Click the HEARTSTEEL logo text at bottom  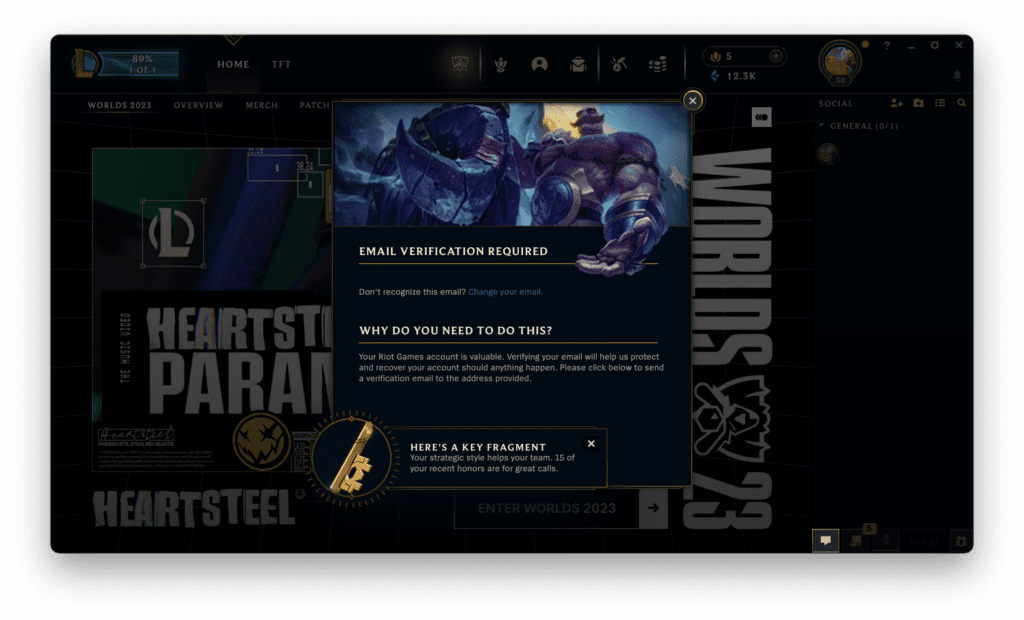click(193, 508)
